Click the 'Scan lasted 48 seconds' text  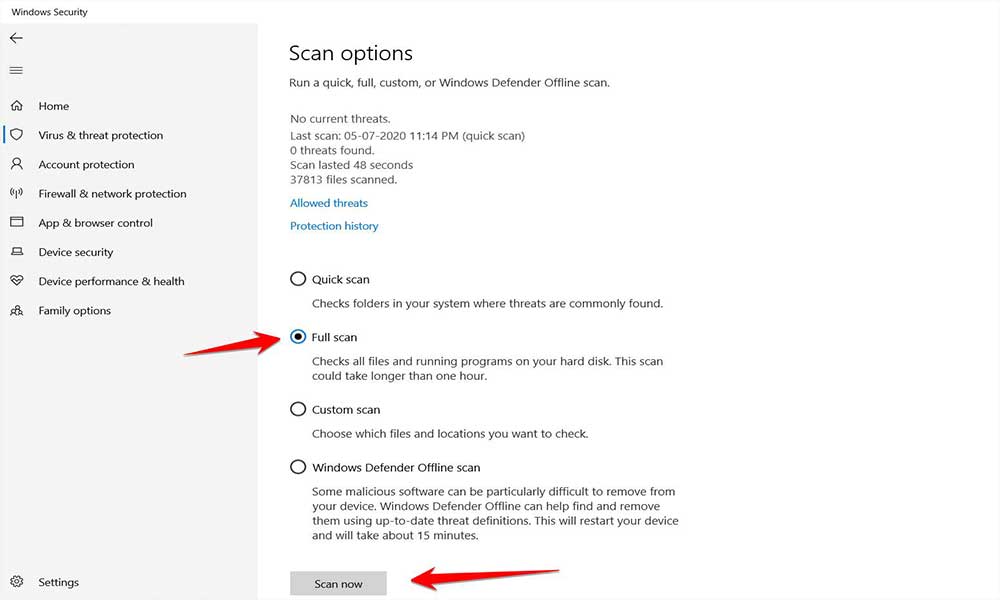(x=351, y=165)
